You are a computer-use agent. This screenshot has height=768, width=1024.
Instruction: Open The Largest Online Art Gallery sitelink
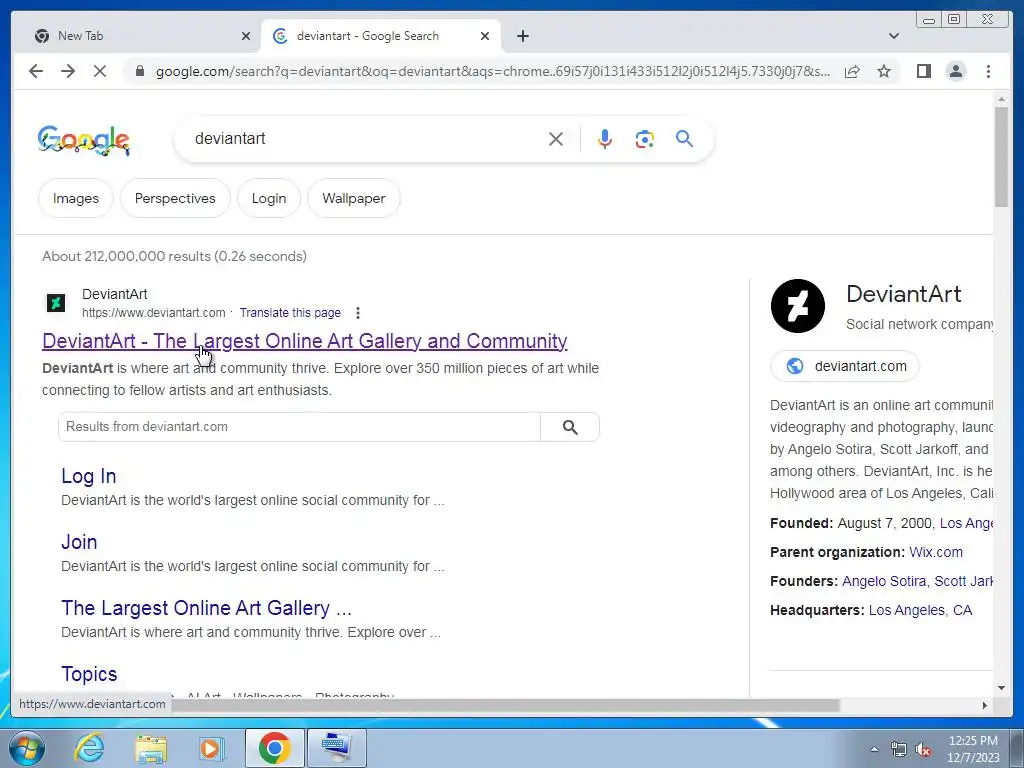206,608
